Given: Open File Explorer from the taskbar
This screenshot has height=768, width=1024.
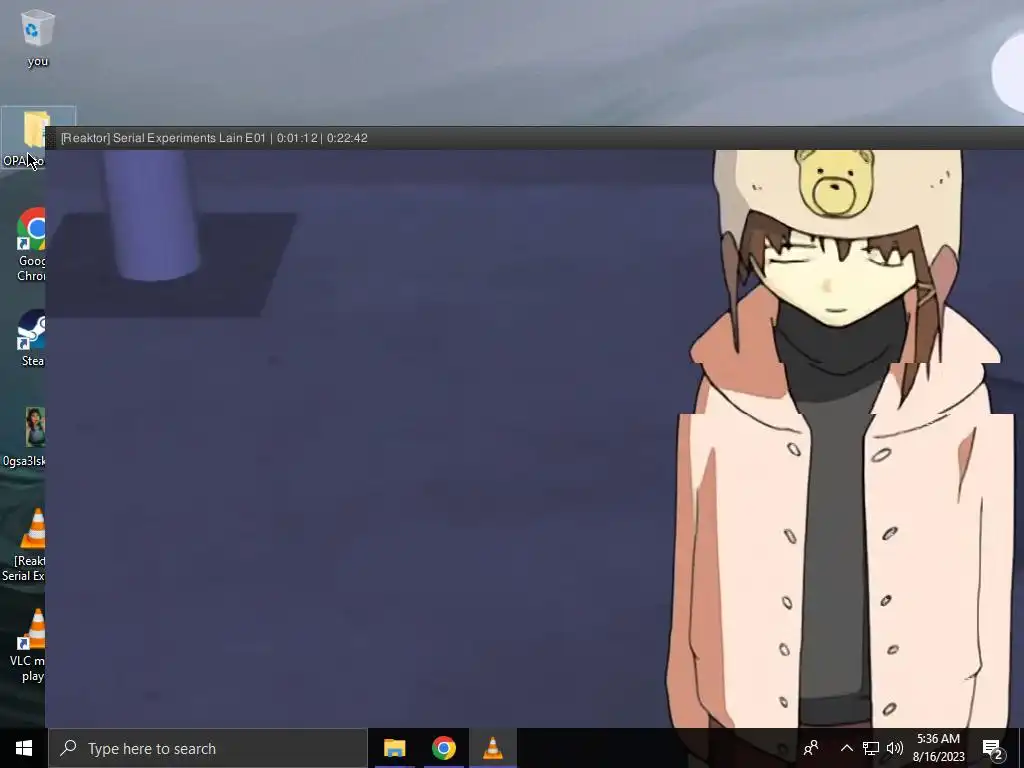Looking at the screenshot, I should tap(394, 748).
